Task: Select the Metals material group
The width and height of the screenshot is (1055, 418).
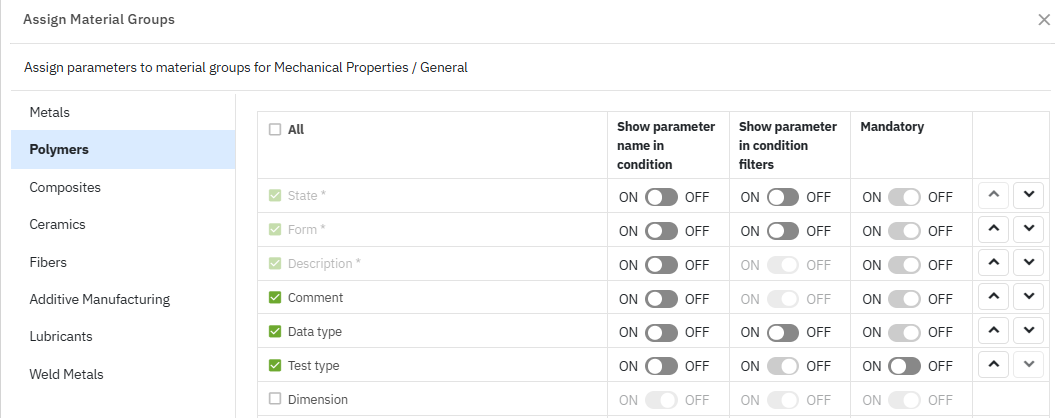Action: point(49,112)
